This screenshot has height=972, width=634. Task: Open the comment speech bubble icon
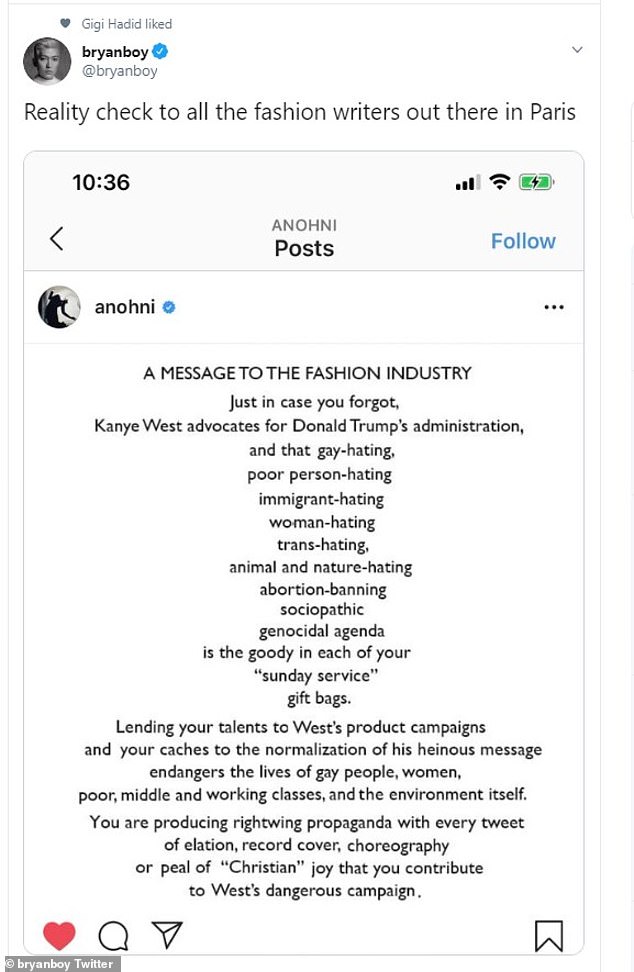coord(113,935)
